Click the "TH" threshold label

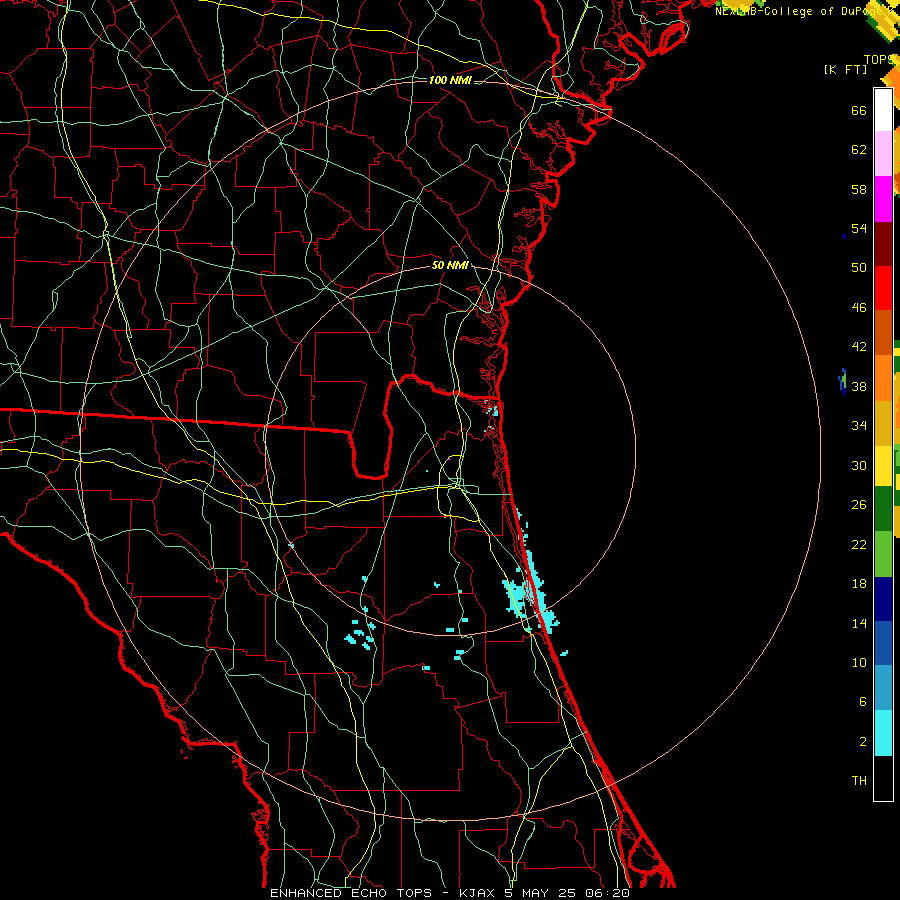pyautogui.click(x=859, y=781)
